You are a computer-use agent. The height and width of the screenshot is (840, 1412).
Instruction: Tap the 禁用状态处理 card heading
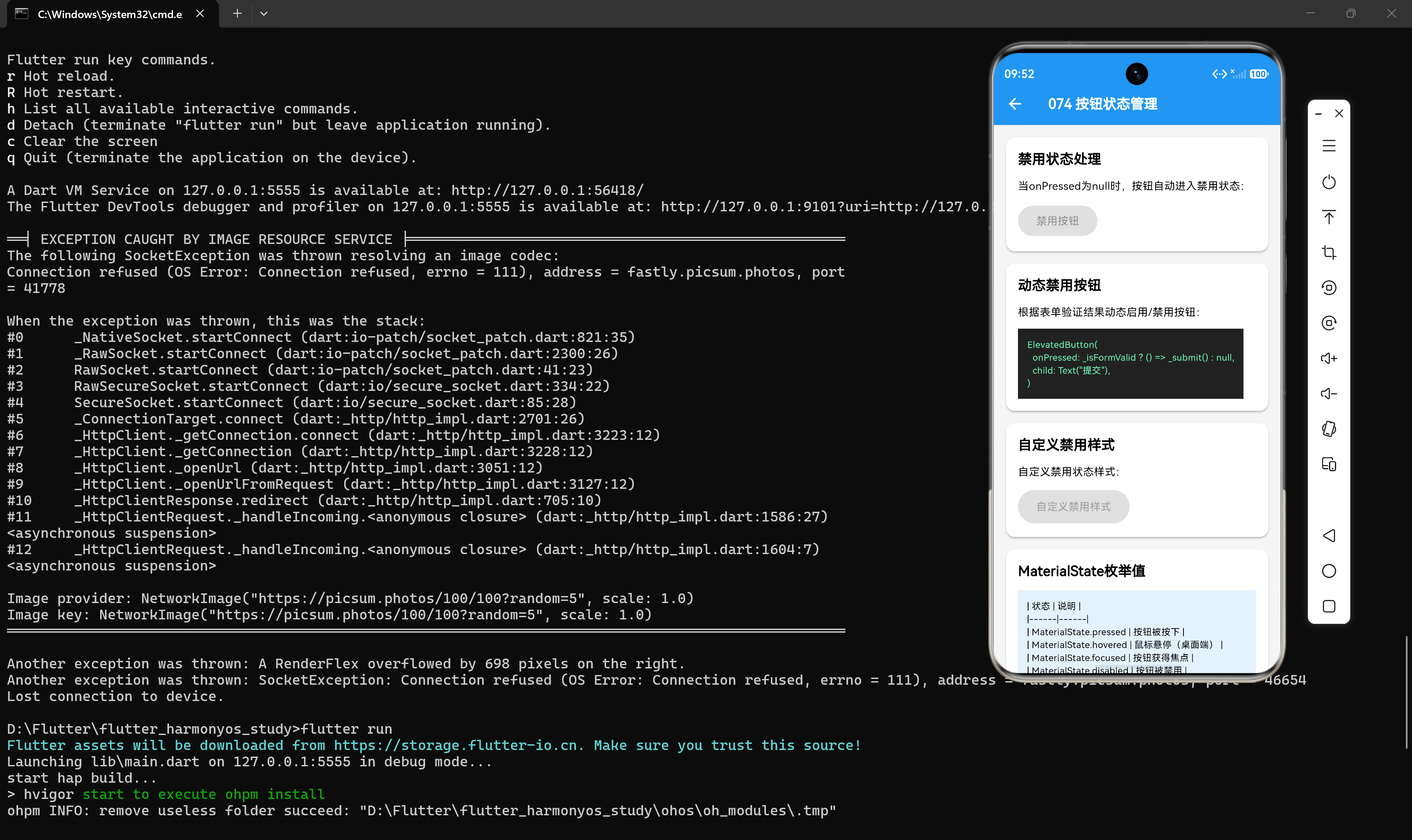click(1059, 159)
